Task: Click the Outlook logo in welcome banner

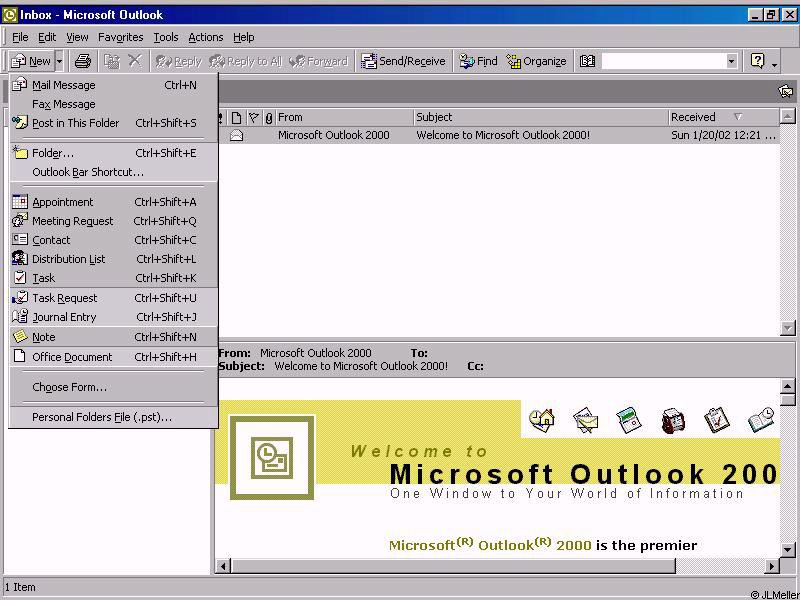Action: point(272,457)
